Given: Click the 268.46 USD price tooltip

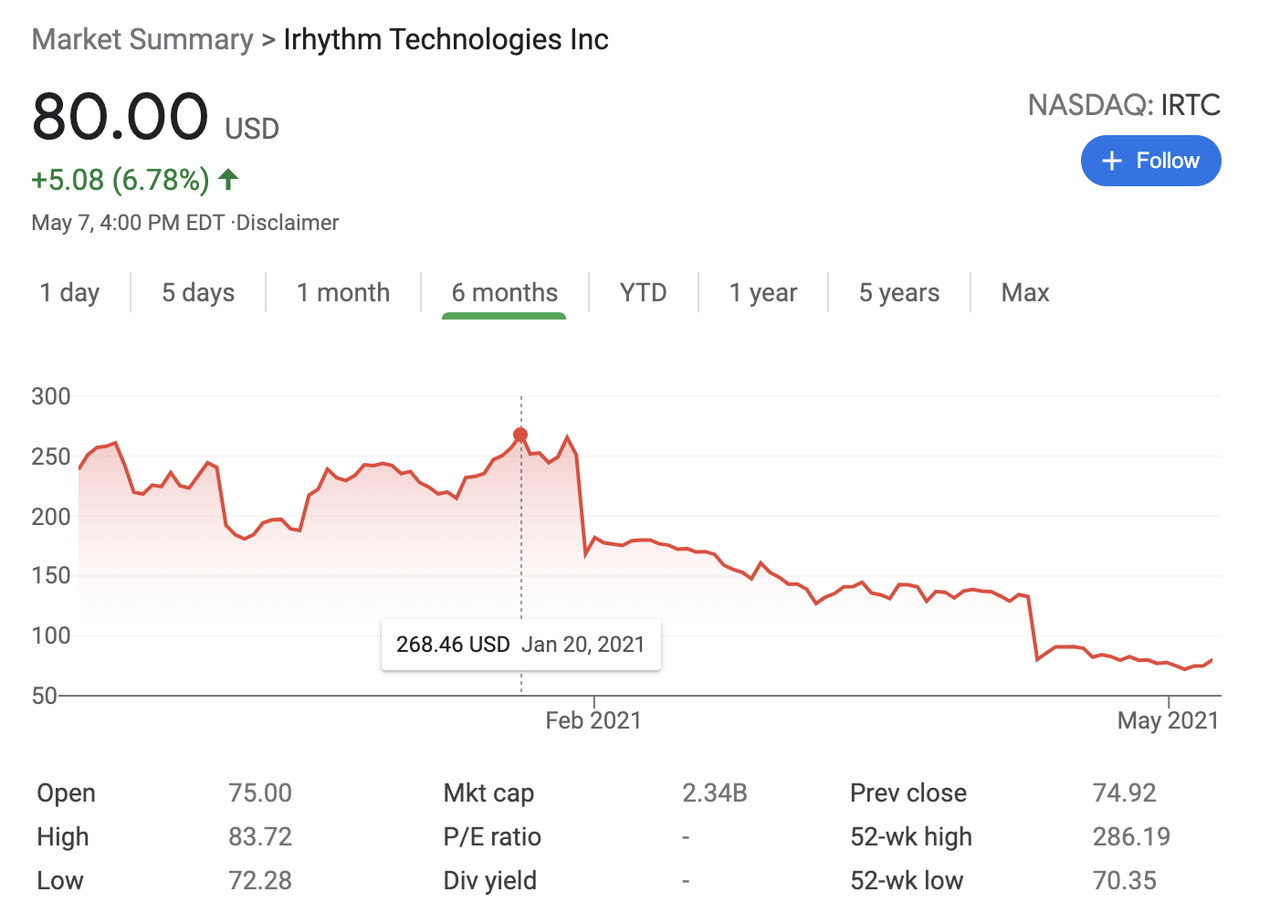Looking at the screenshot, I should point(521,645).
